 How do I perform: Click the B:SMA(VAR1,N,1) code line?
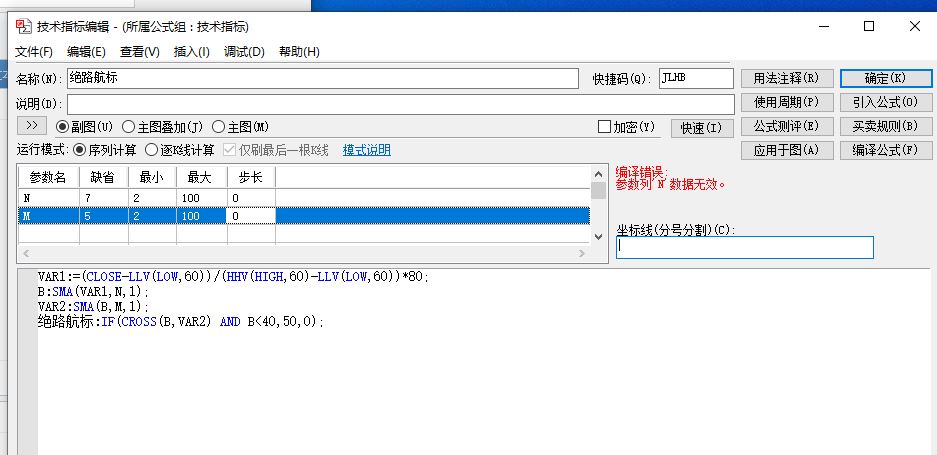[93, 292]
